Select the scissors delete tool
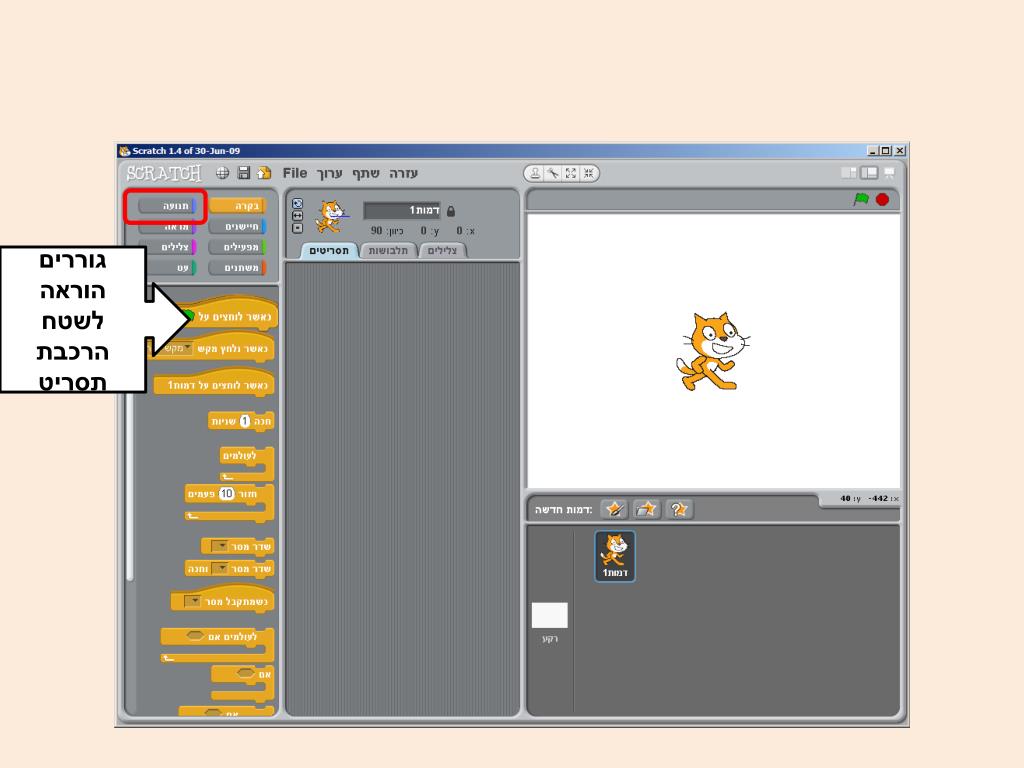1024x768 pixels. pyautogui.click(x=553, y=173)
